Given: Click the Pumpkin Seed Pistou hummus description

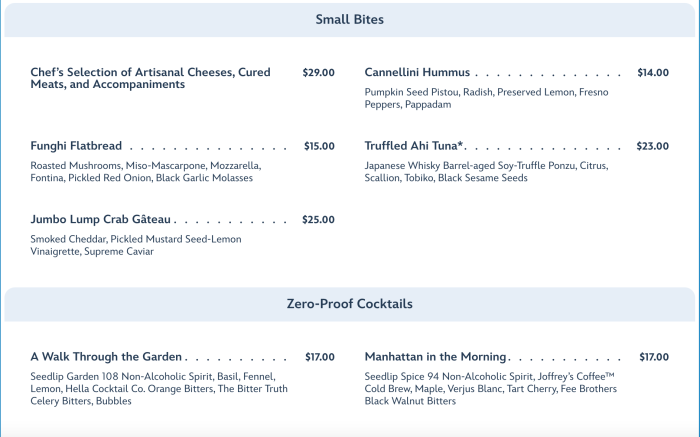Looking at the screenshot, I should (486, 98).
